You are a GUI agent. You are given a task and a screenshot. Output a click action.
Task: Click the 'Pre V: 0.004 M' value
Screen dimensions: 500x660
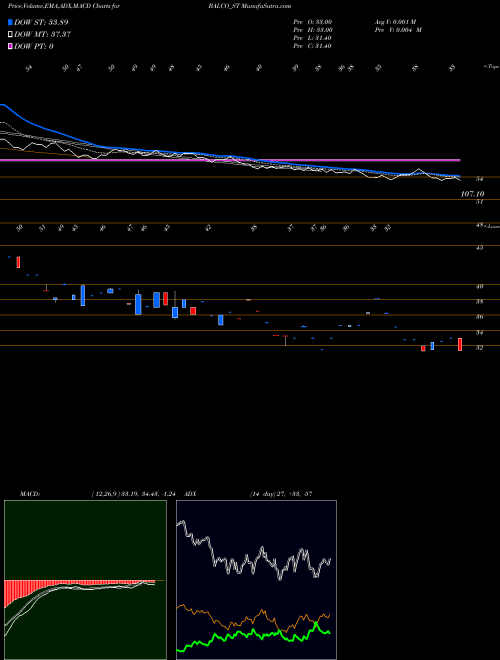[x=398, y=30]
